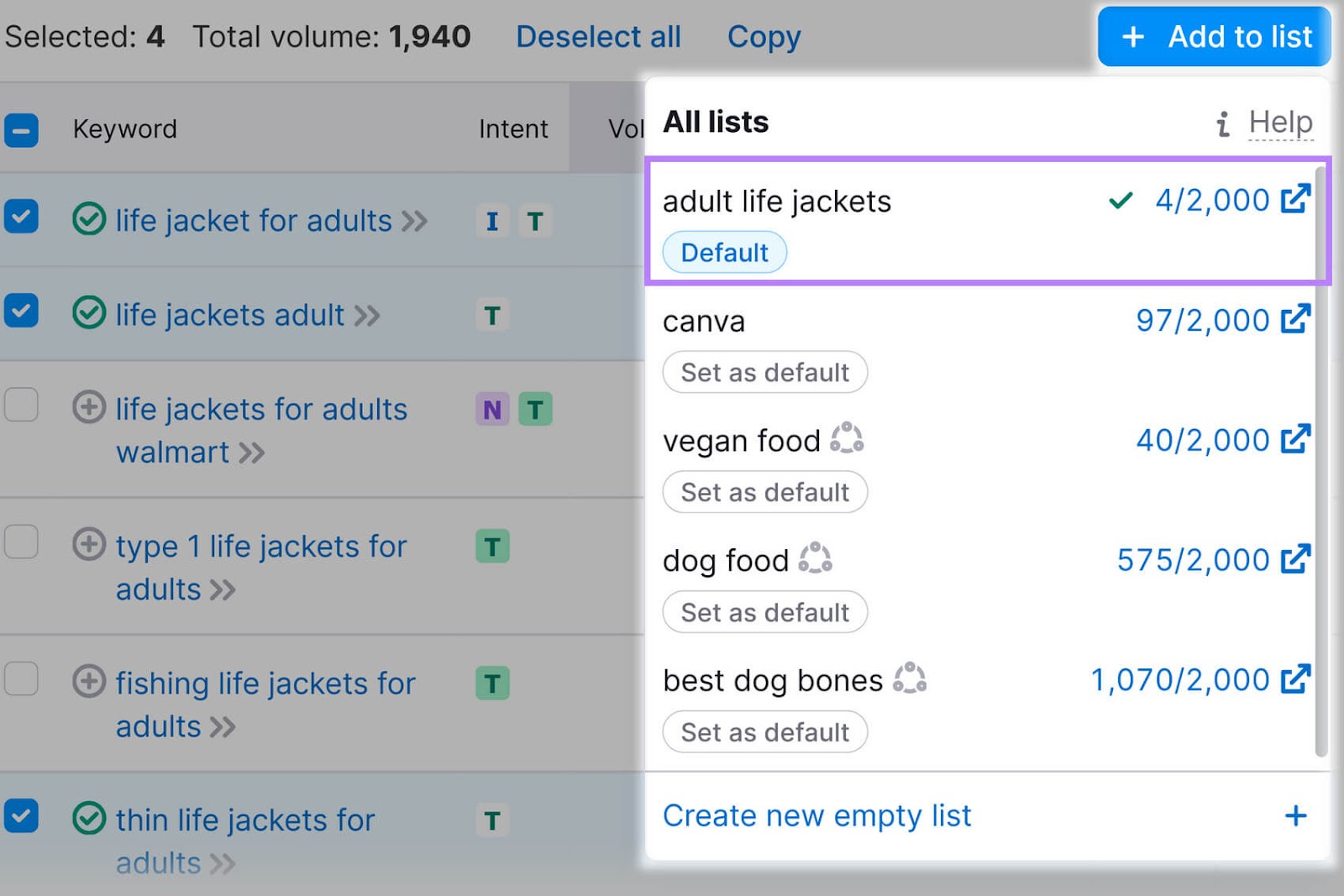This screenshot has height=896, width=1344.
Task: Click Navigational intent badge on walmart row
Action: pyautogui.click(x=492, y=409)
